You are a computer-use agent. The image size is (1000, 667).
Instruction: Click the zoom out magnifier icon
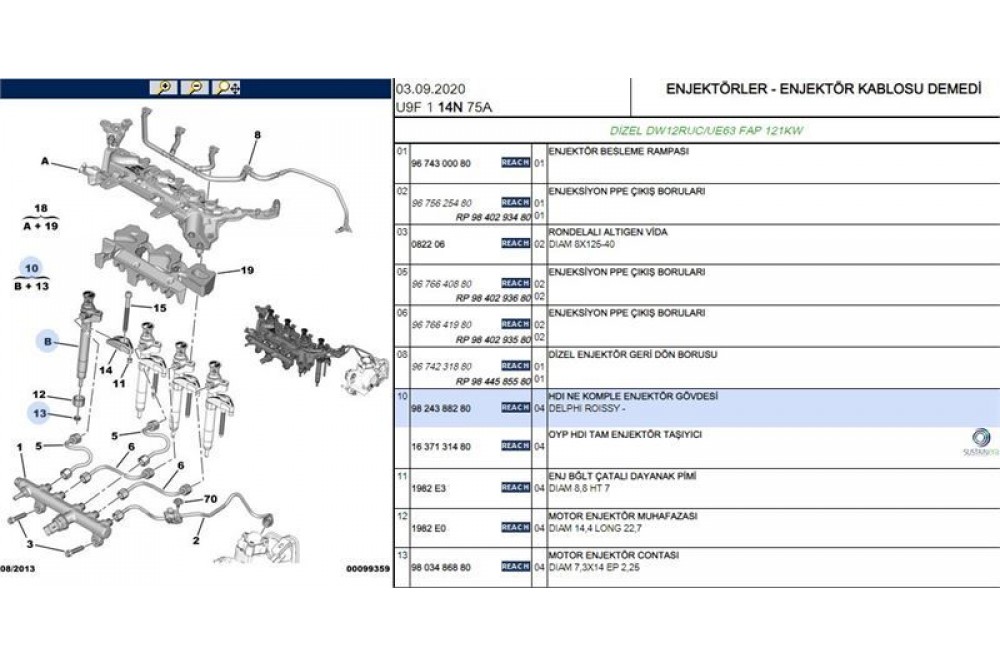(195, 88)
